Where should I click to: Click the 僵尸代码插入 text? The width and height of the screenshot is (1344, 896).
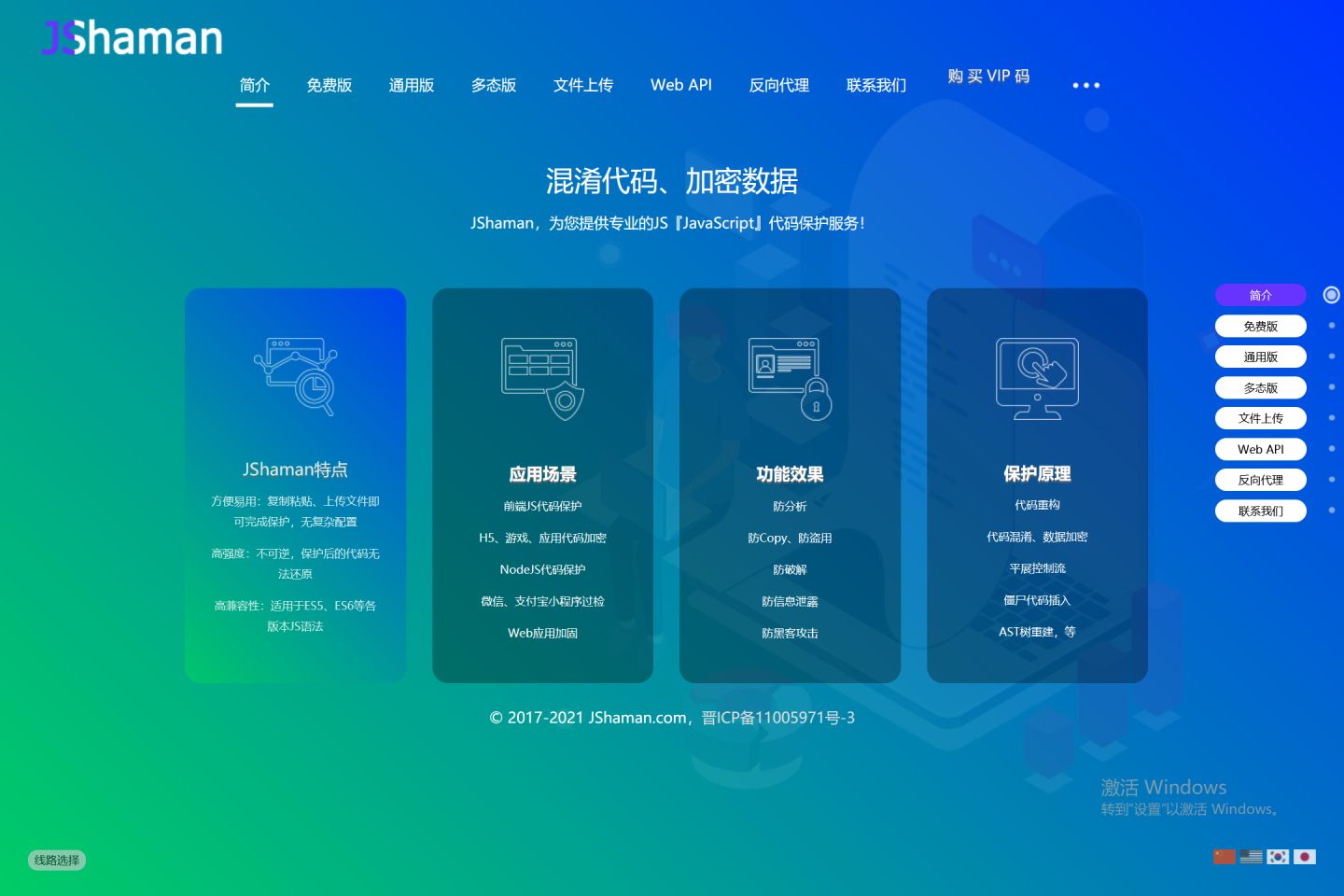(1038, 600)
